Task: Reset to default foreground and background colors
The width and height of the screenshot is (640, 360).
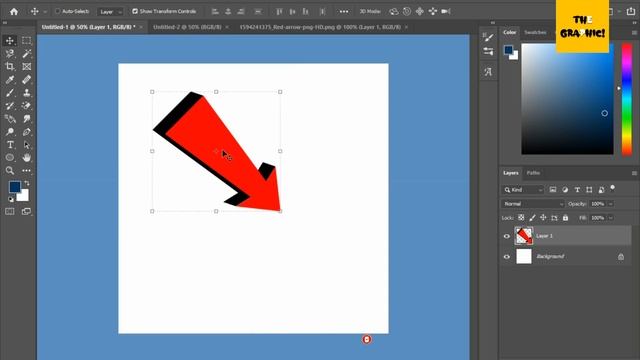Action: click(11, 199)
